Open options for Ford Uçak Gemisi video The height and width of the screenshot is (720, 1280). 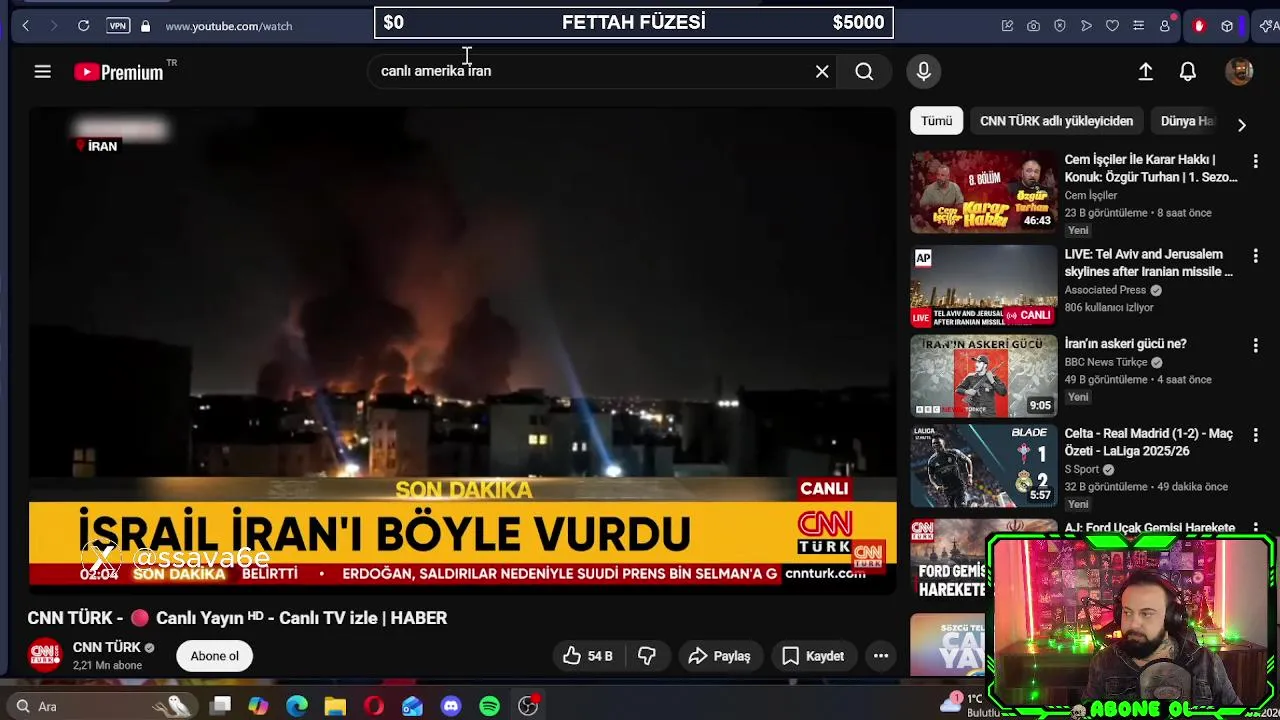(1255, 527)
